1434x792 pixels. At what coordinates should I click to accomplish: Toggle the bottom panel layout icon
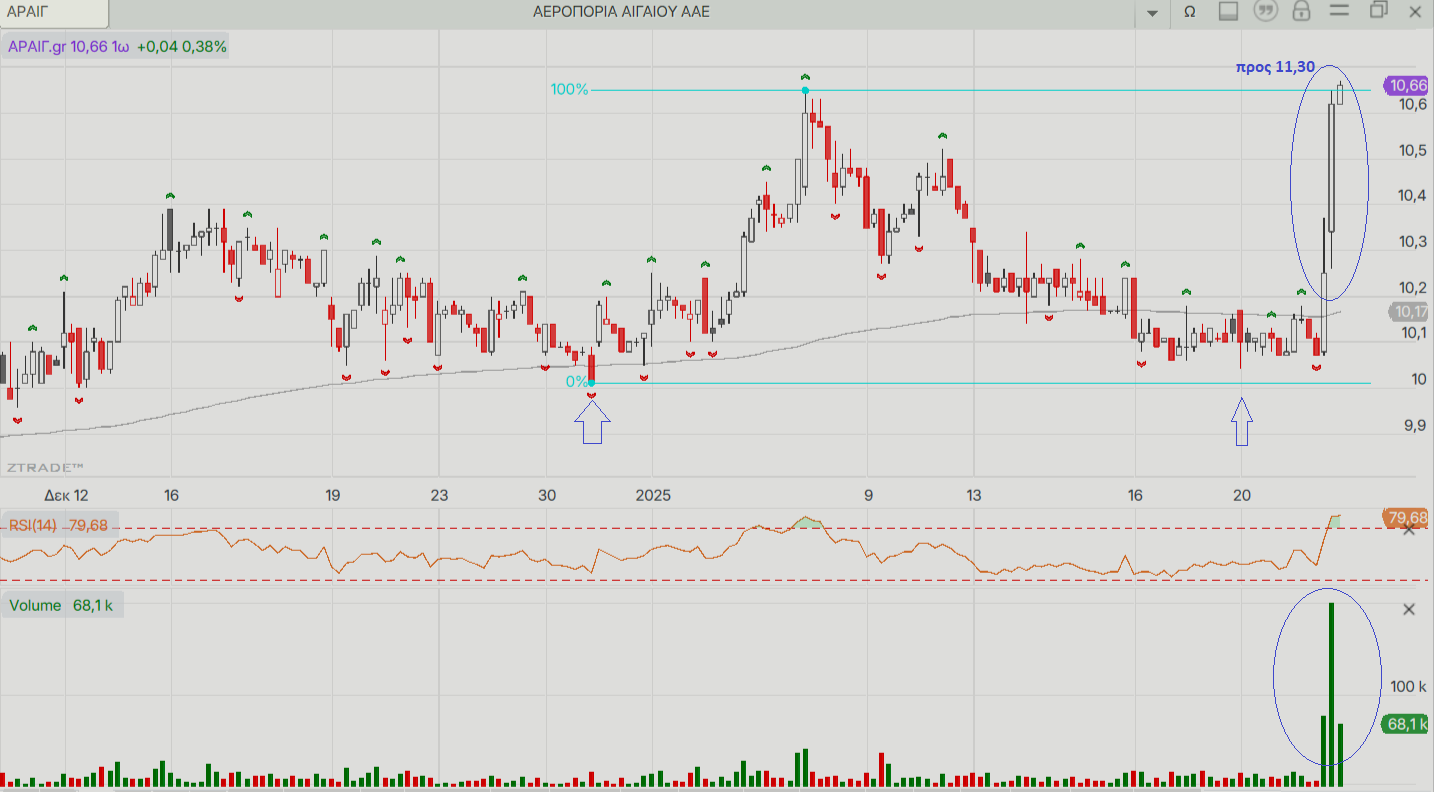pos(1229,11)
